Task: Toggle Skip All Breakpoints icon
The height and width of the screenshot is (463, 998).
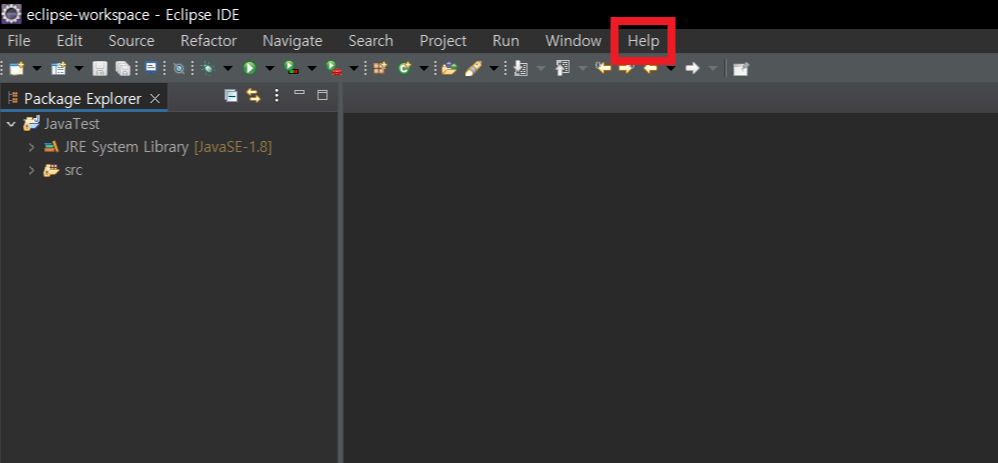Action: [179, 68]
